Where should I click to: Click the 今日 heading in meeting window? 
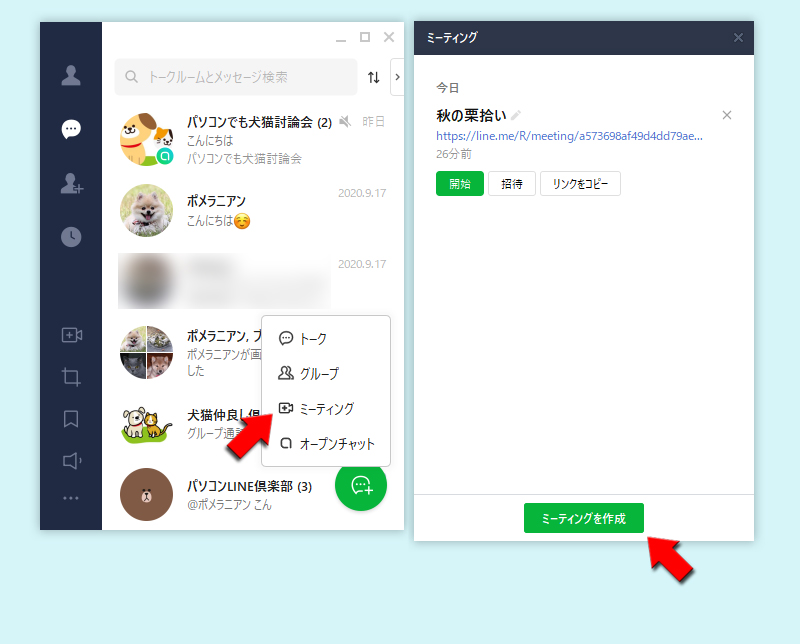447,88
